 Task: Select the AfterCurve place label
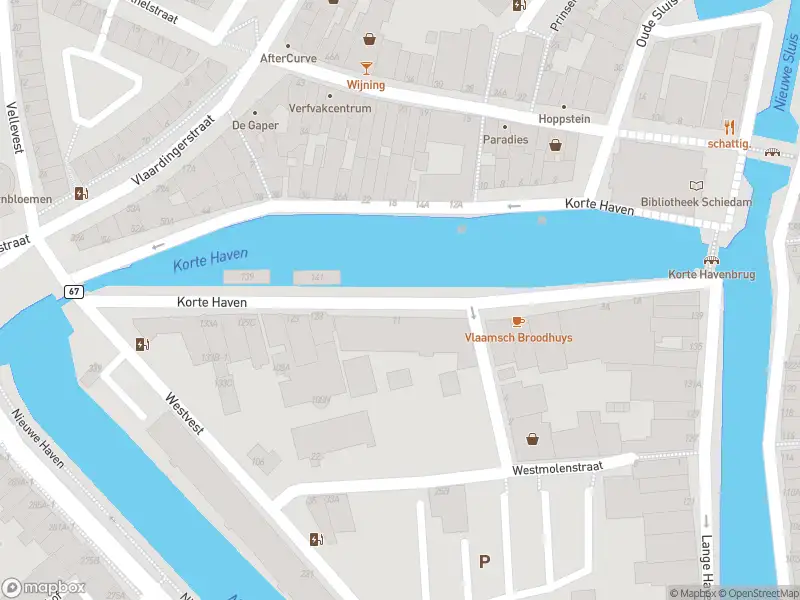288,58
